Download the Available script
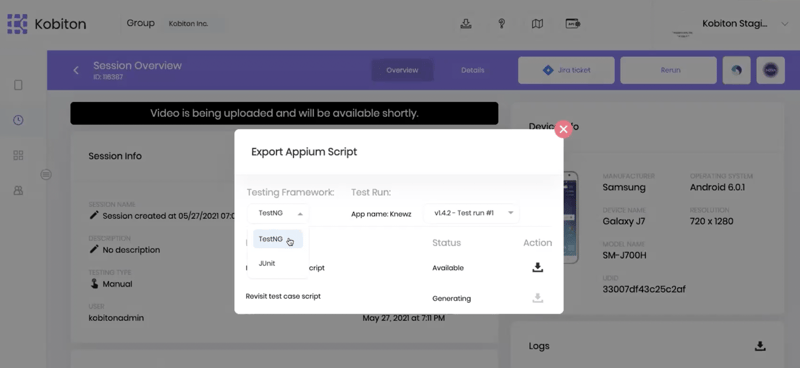Screen dimensions: 800x368 (537, 267)
